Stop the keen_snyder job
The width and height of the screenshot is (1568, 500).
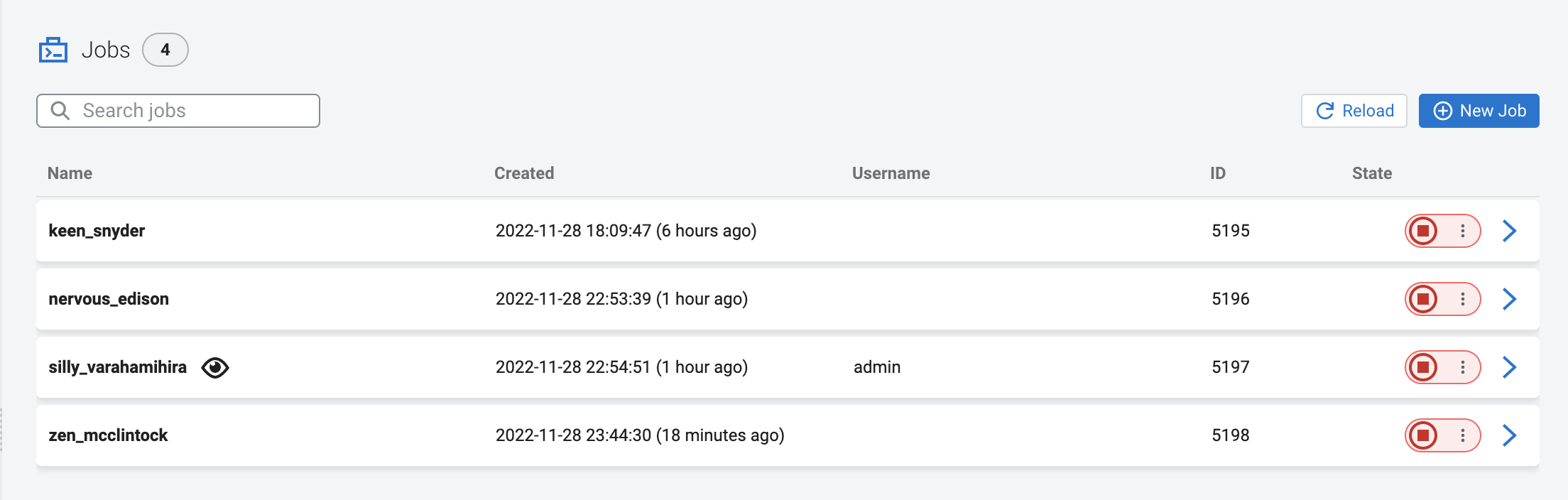point(1423,231)
